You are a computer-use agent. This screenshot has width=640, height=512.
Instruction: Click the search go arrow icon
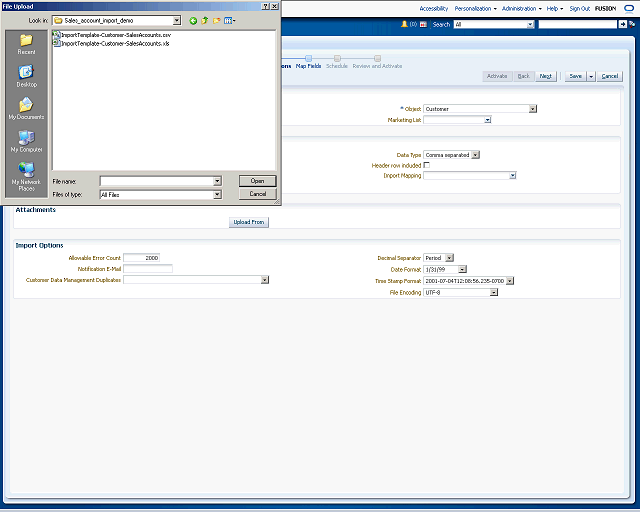click(x=622, y=24)
